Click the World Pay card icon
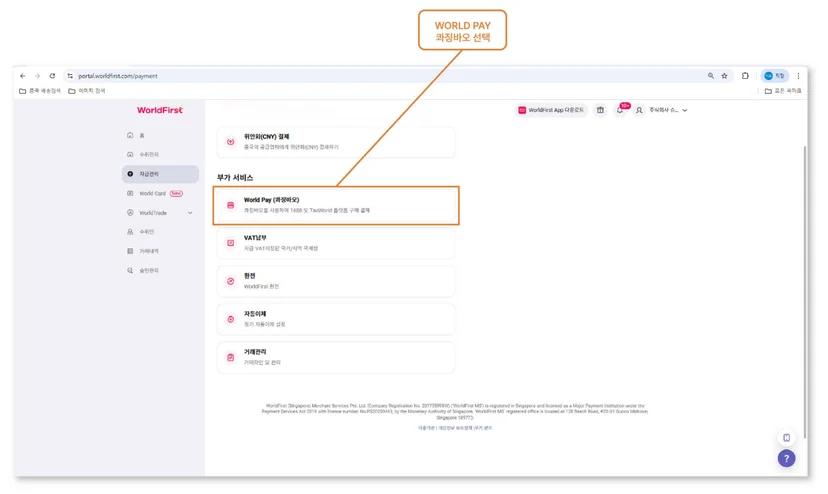Viewport: 828px width, 494px height. pos(231,206)
